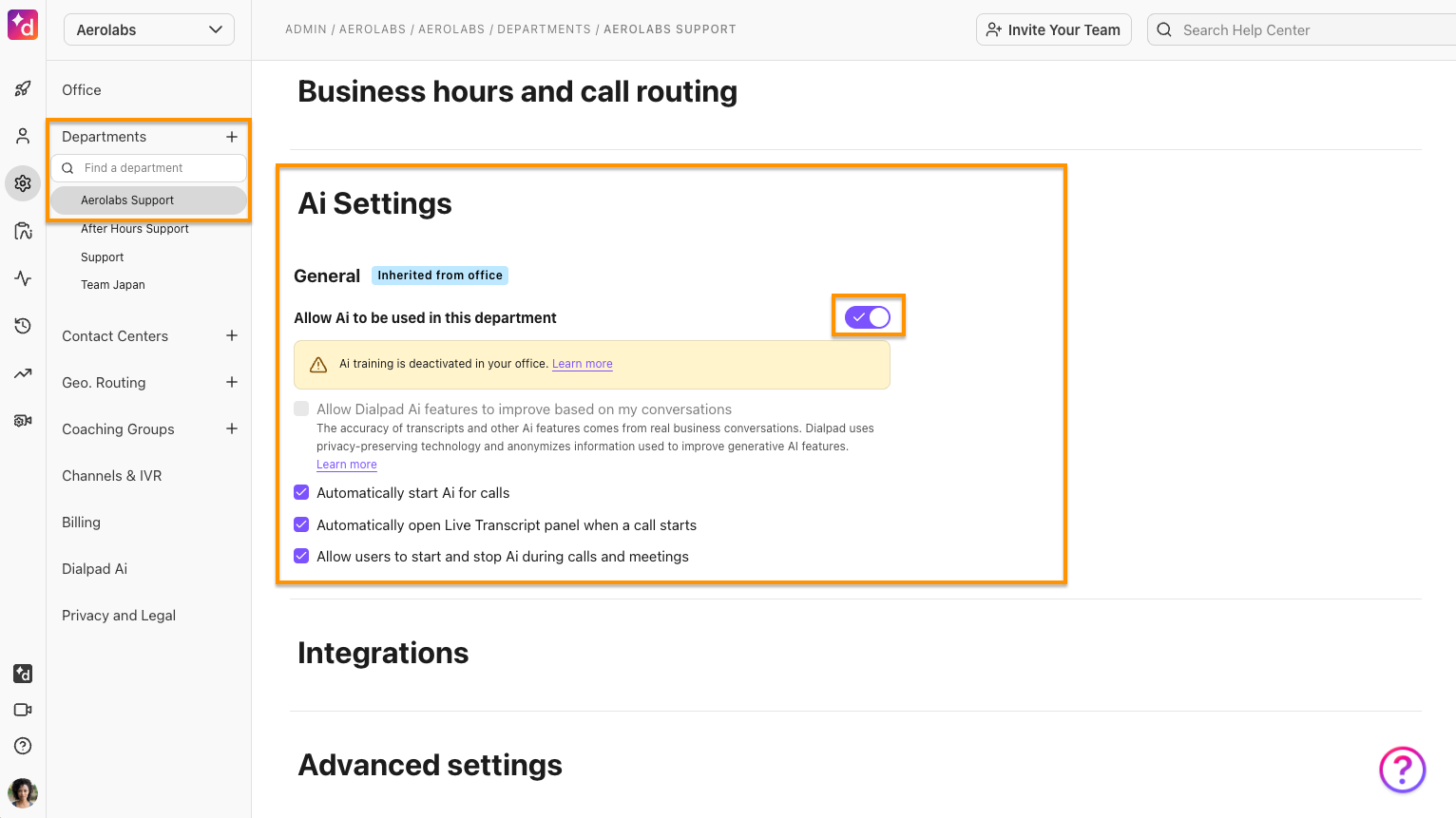1456x818 pixels.
Task: Open the recordings camera icon in sidebar
Action: (x=23, y=420)
